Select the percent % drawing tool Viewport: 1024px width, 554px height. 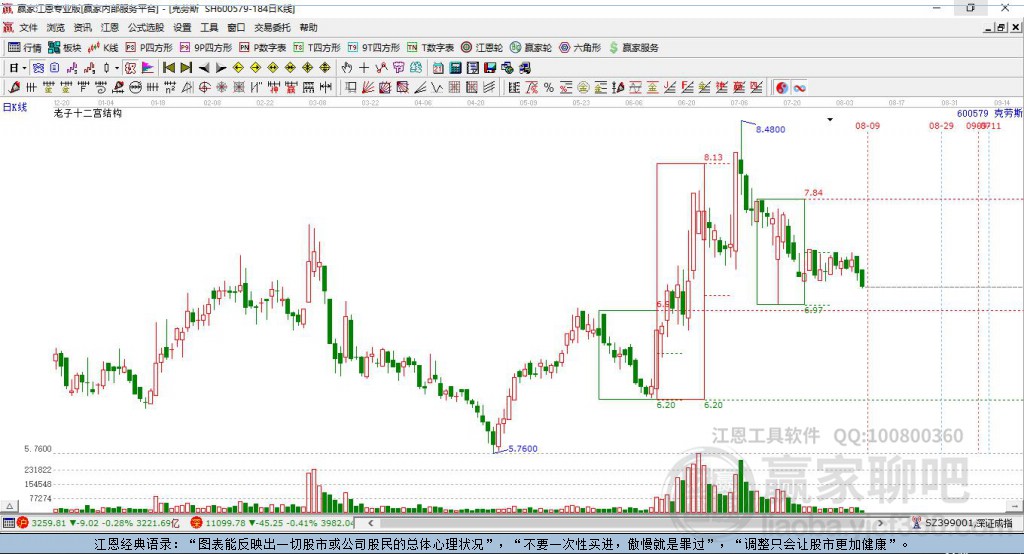pos(549,88)
